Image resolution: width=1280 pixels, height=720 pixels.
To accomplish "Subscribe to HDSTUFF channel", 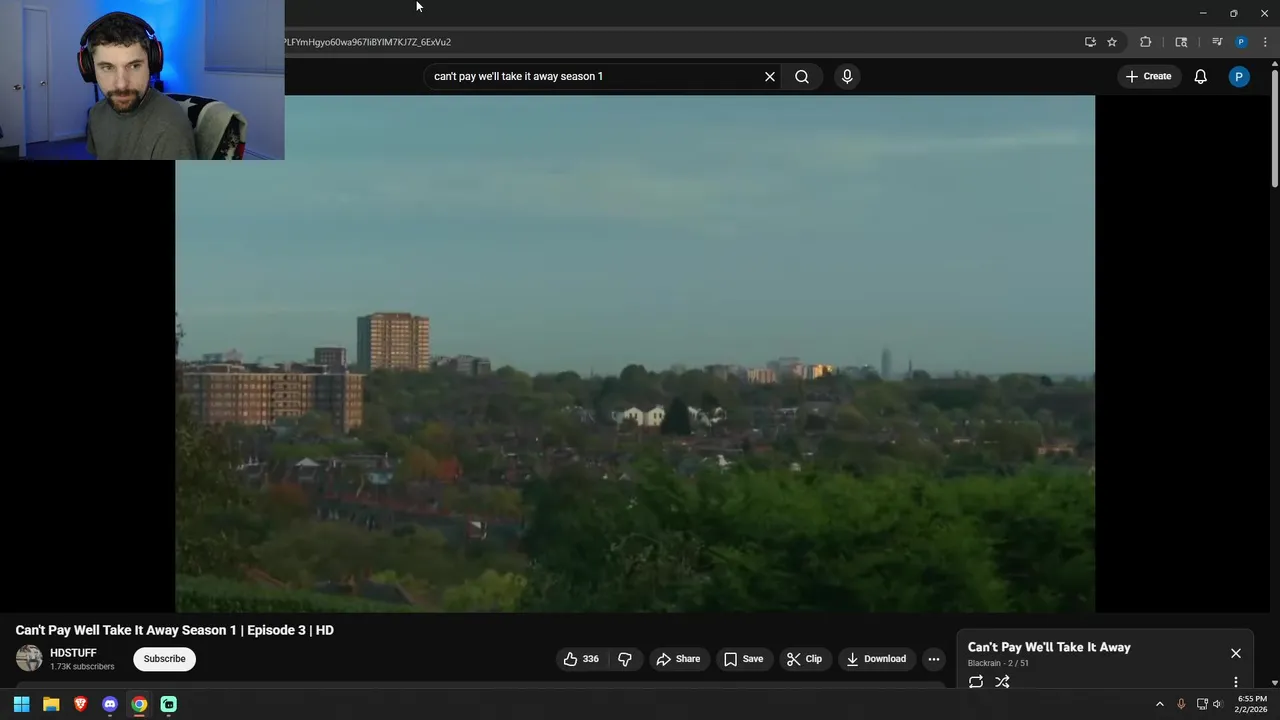I will [164, 659].
